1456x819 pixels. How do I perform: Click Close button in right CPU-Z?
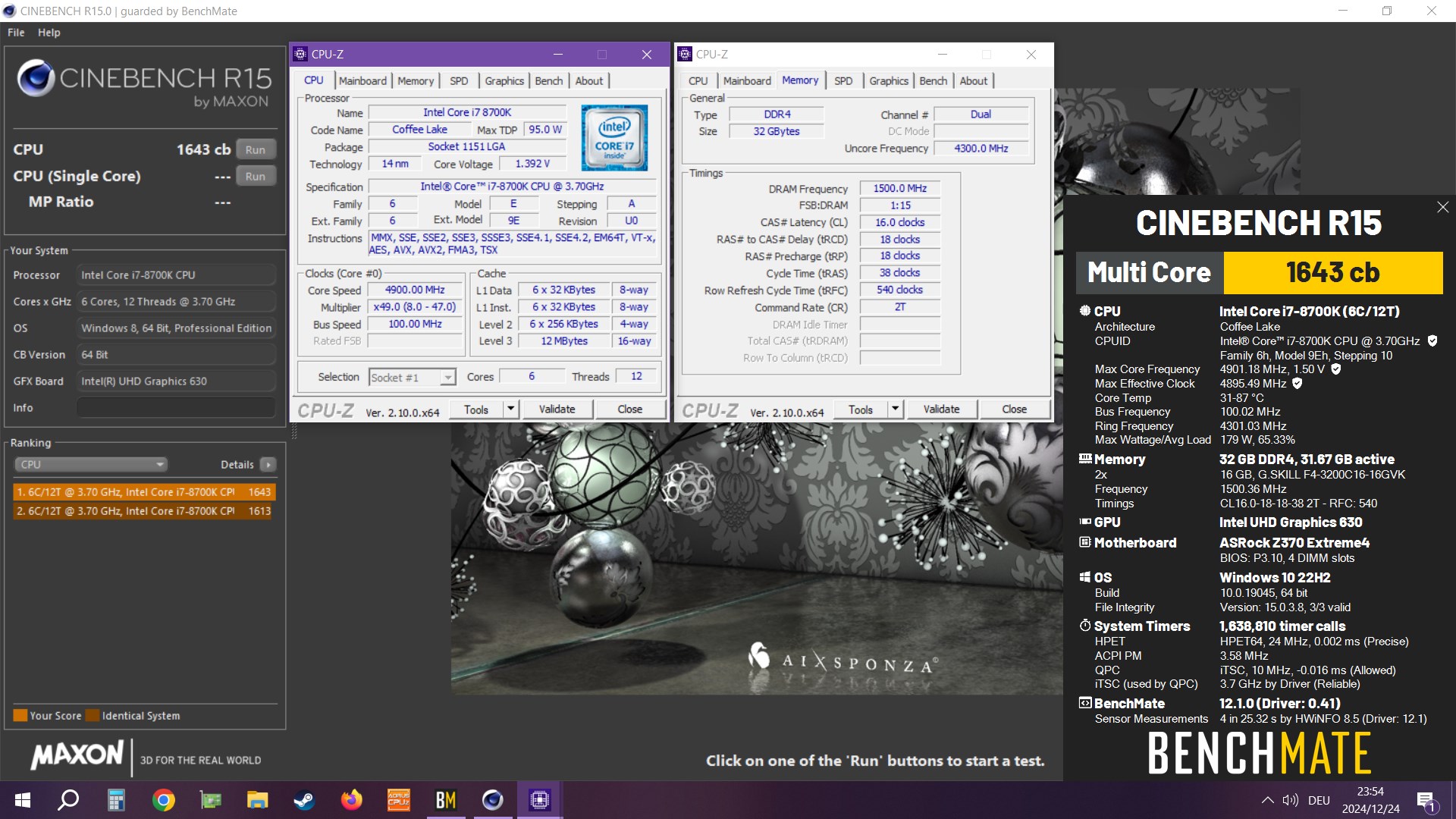tap(1015, 409)
